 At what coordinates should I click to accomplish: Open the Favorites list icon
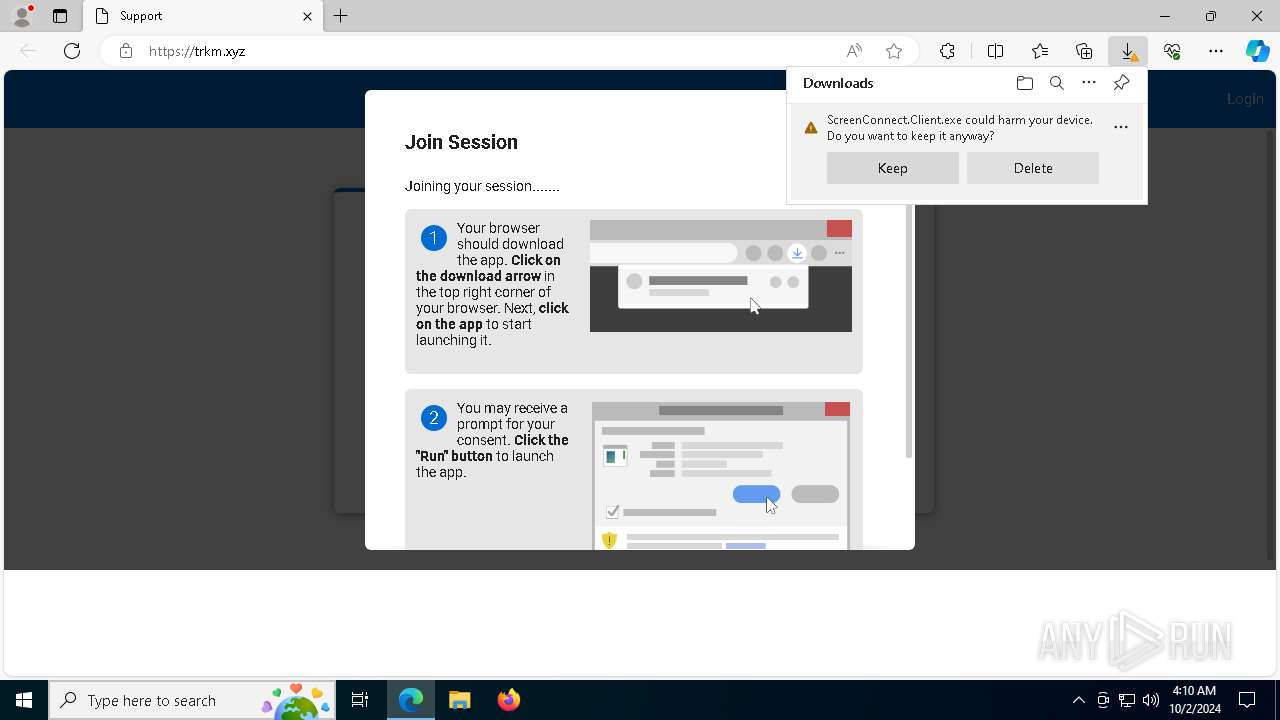[x=1040, y=51]
